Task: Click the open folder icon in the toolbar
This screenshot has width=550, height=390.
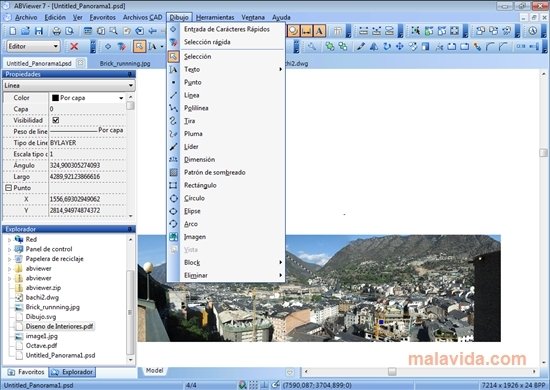Action: click(25, 31)
